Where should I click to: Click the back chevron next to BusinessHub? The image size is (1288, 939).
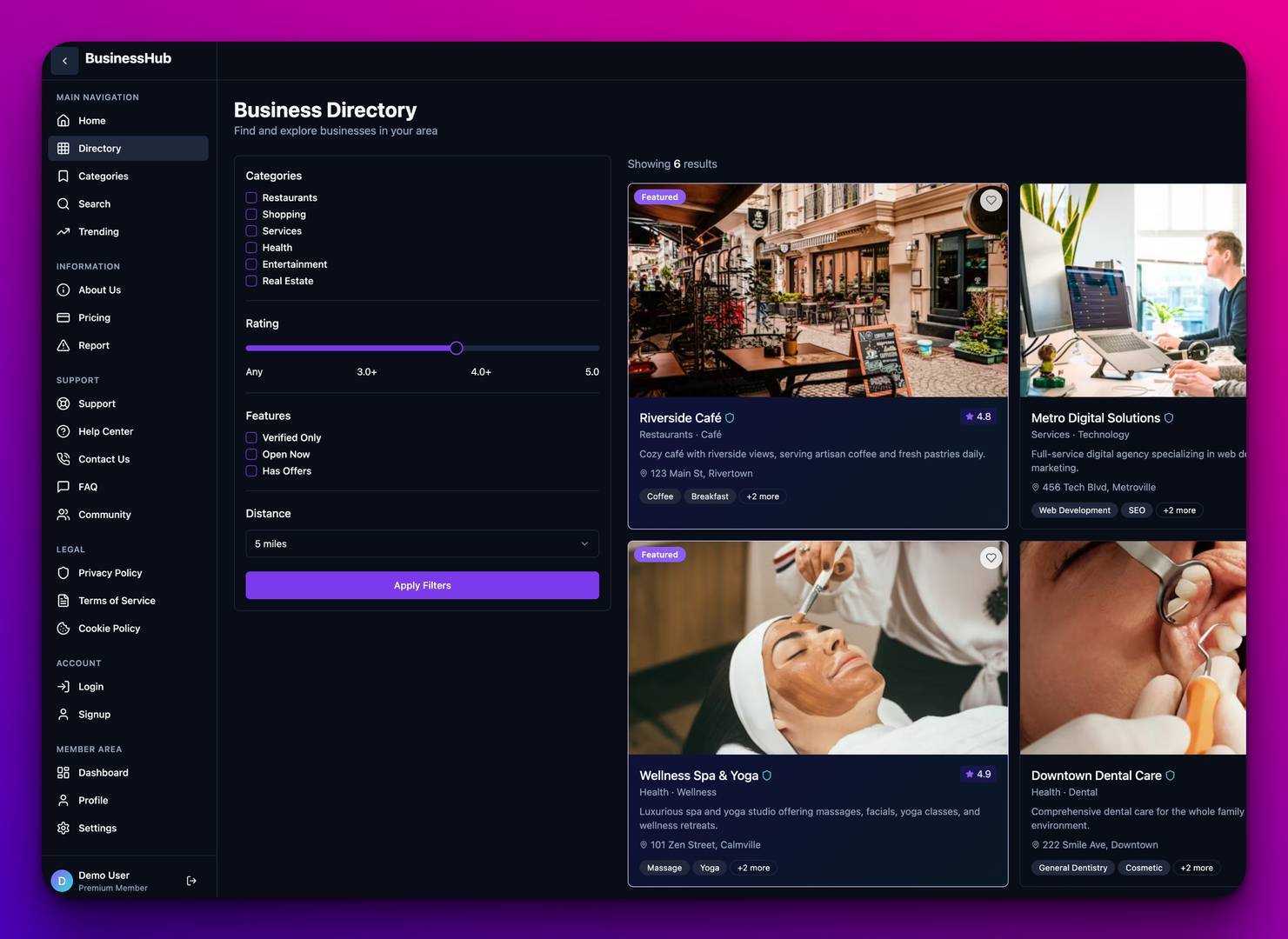click(x=64, y=60)
